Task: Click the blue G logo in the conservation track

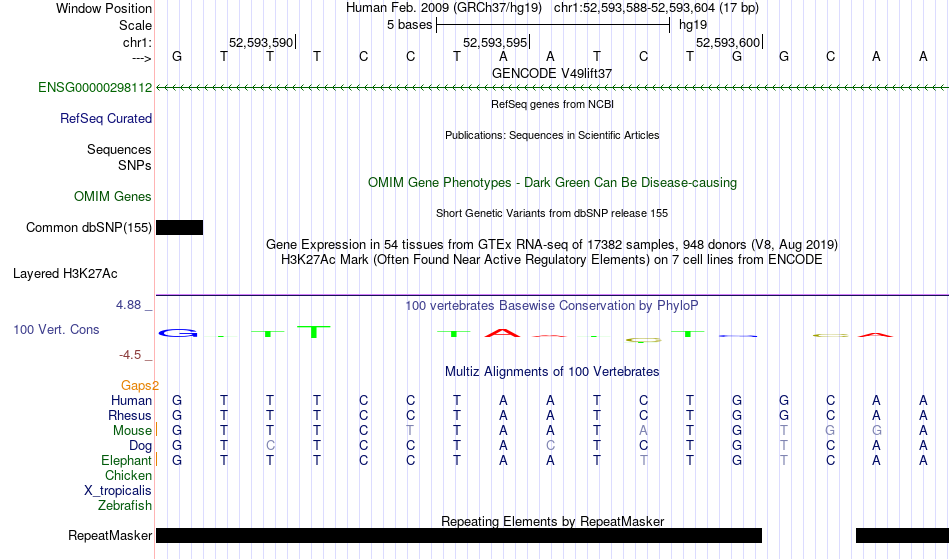Action: coord(178,332)
